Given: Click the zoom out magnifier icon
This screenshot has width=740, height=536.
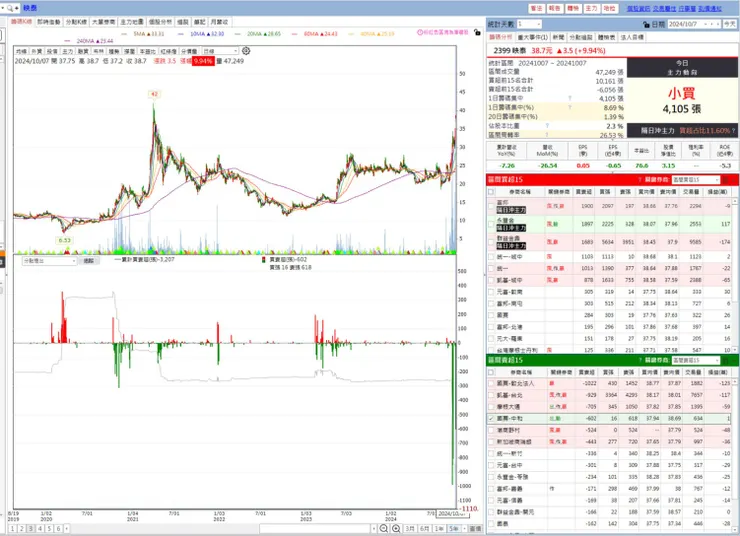Looking at the screenshot, I should [x=384, y=528].
